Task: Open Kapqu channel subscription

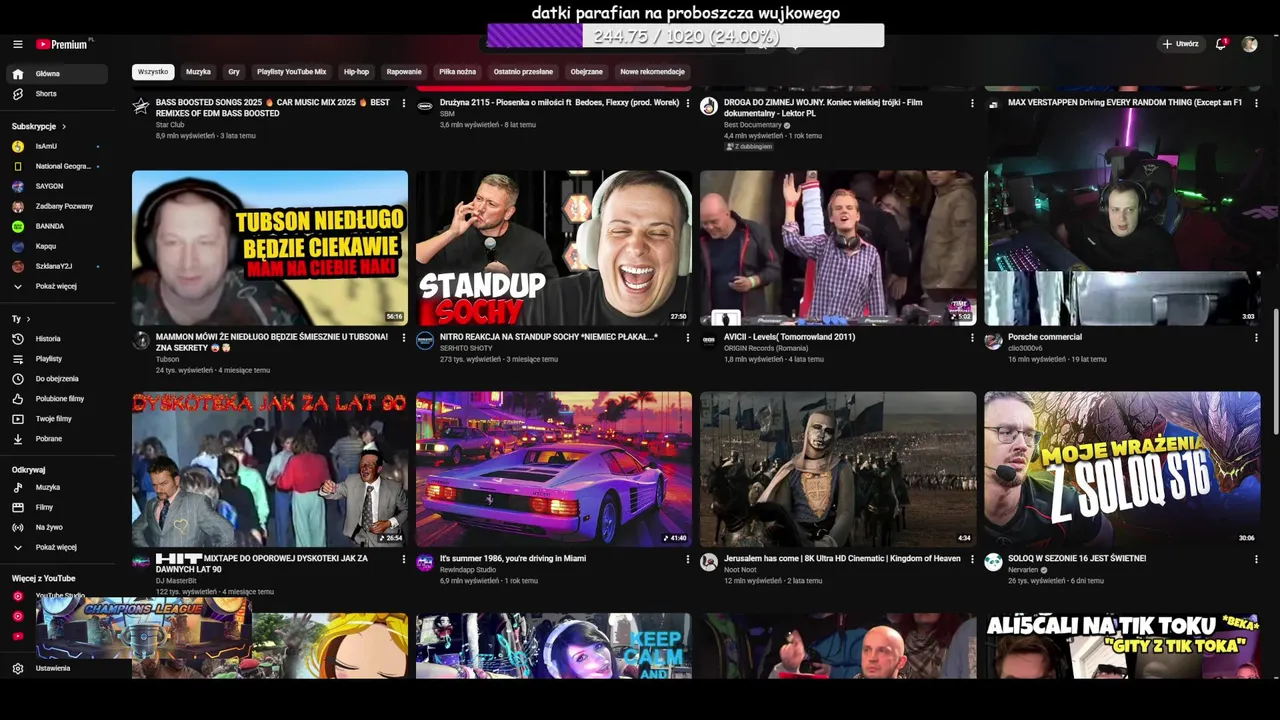Action: pos(56,246)
